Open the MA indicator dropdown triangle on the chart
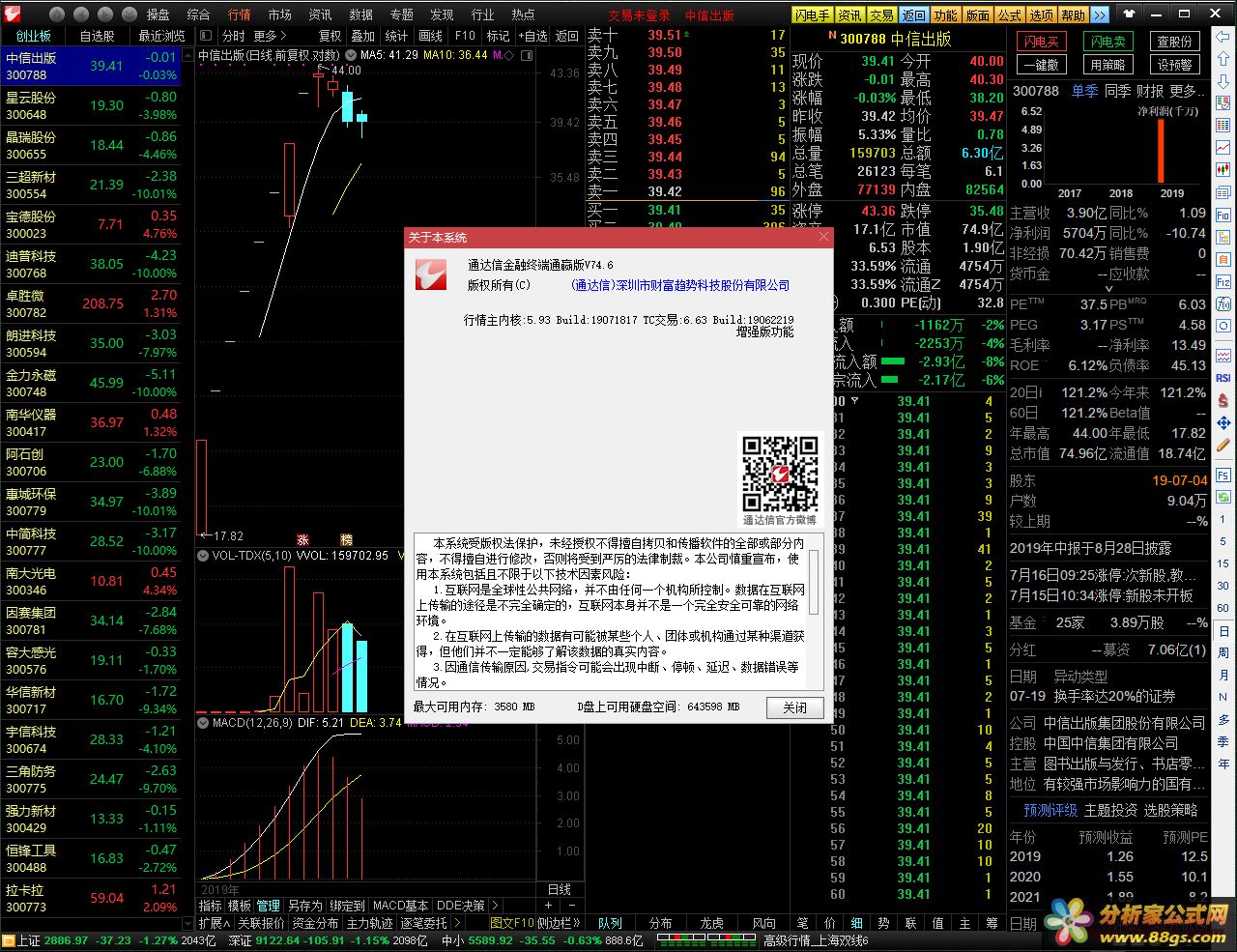Screen dimensions: 1237x952 click(x=351, y=55)
